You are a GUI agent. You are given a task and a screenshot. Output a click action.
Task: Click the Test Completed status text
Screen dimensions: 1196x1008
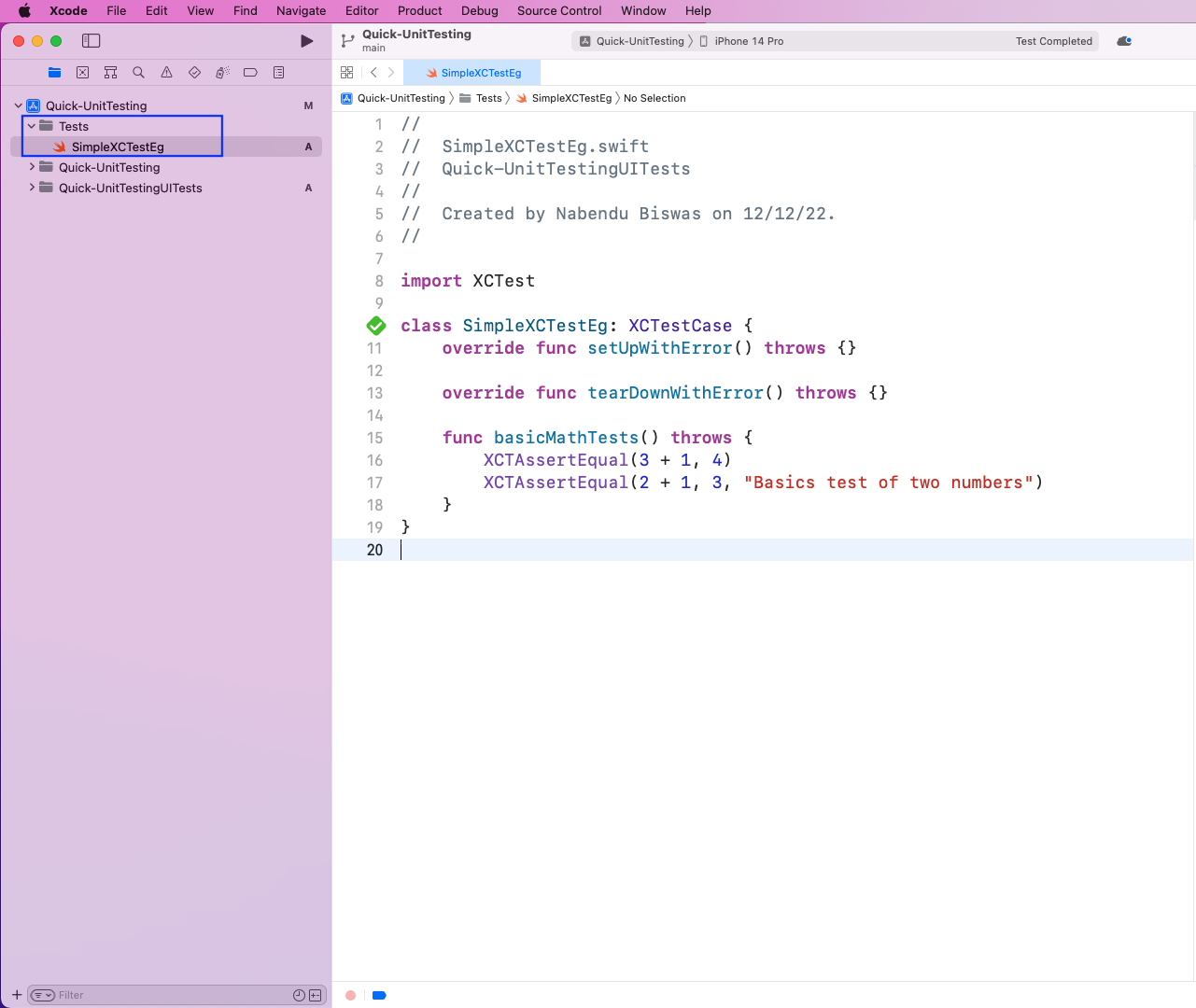(1054, 41)
